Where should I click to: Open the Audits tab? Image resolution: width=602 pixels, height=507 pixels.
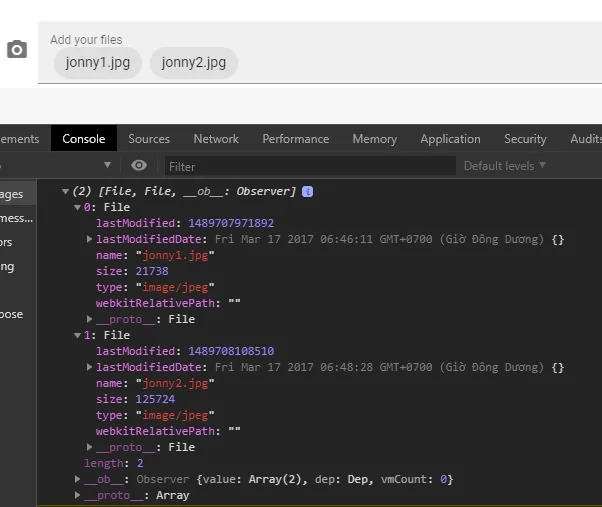tap(586, 139)
